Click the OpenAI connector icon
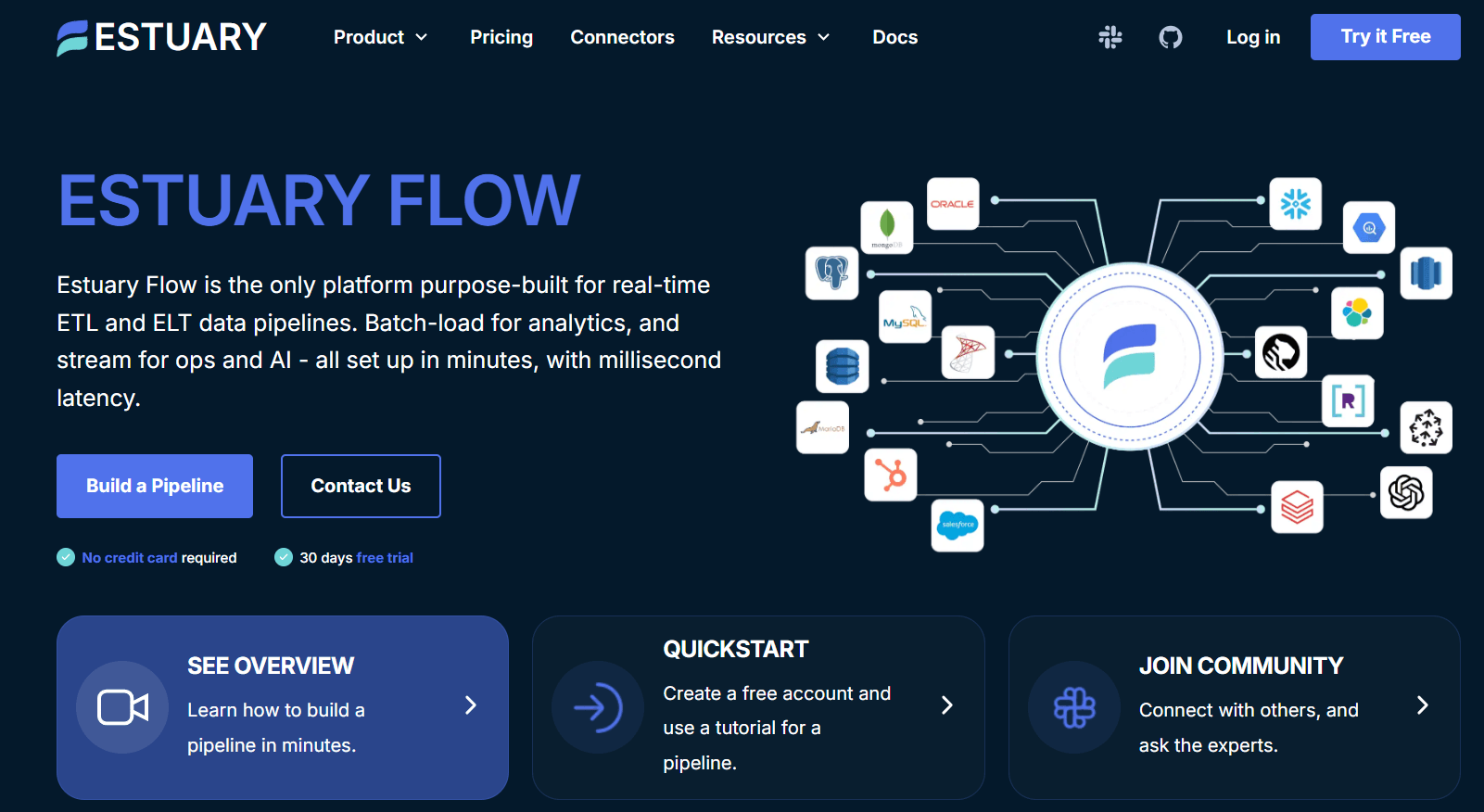Screen dimensions: 1484x812 pyautogui.click(x=1406, y=492)
